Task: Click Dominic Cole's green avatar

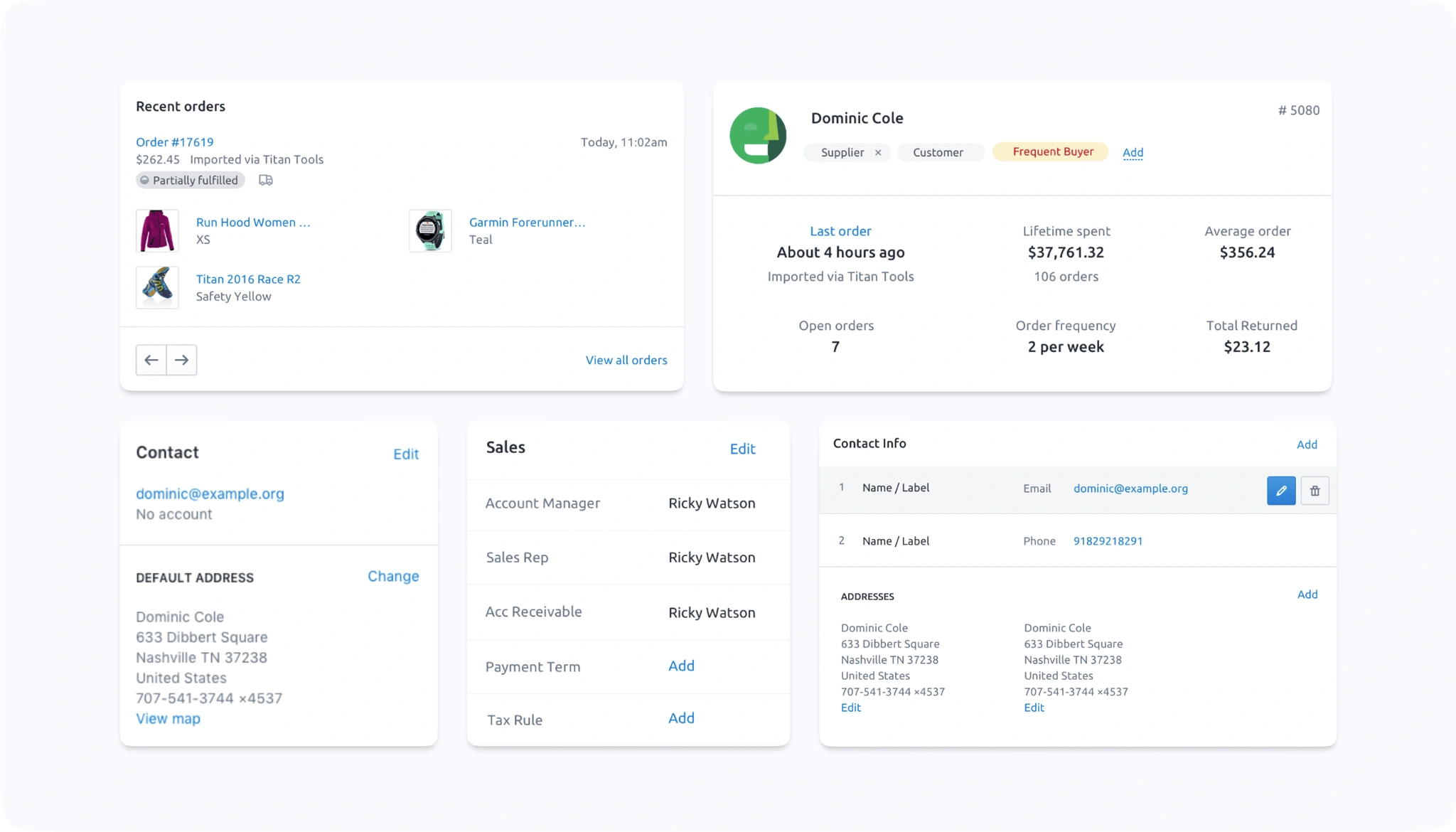Action: [758, 136]
